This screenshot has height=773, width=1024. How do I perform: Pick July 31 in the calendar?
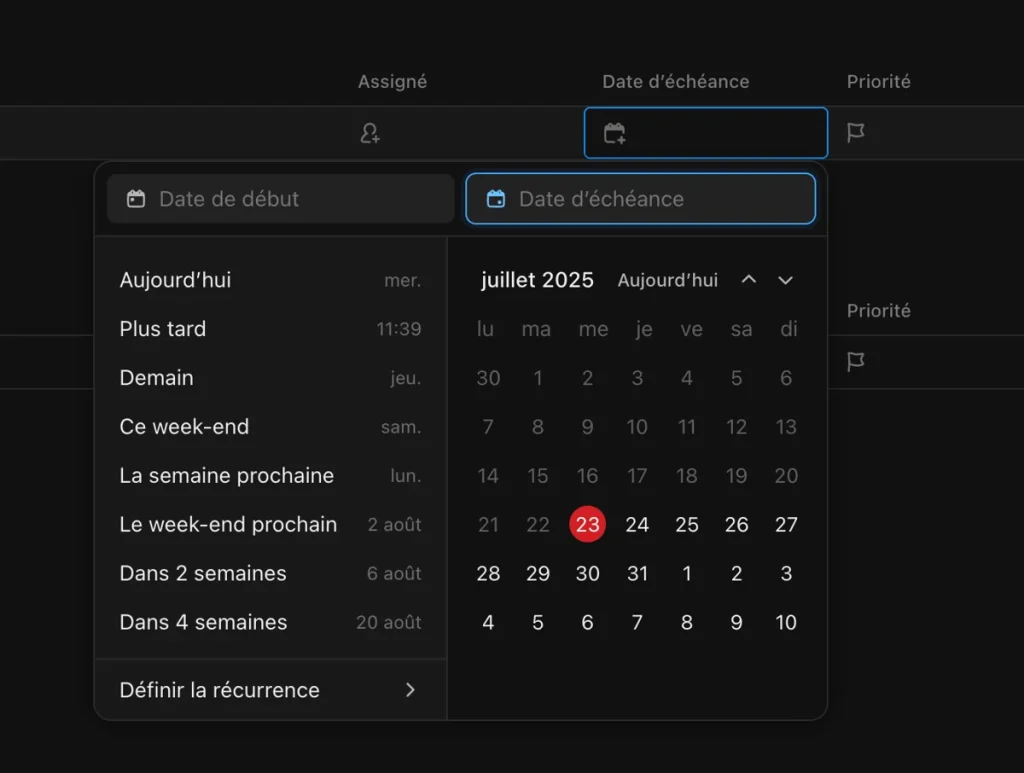[637, 574]
